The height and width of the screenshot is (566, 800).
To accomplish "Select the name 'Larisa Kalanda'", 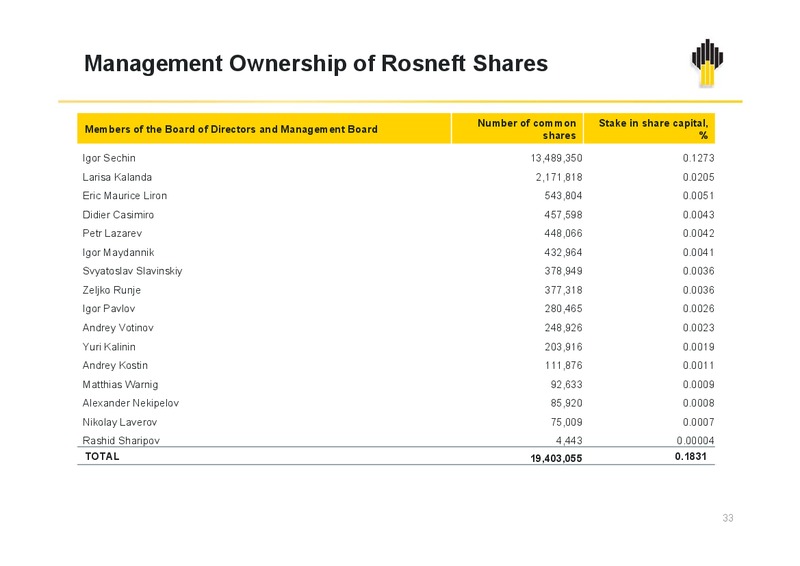I will pyautogui.click(x=117, y=177).
